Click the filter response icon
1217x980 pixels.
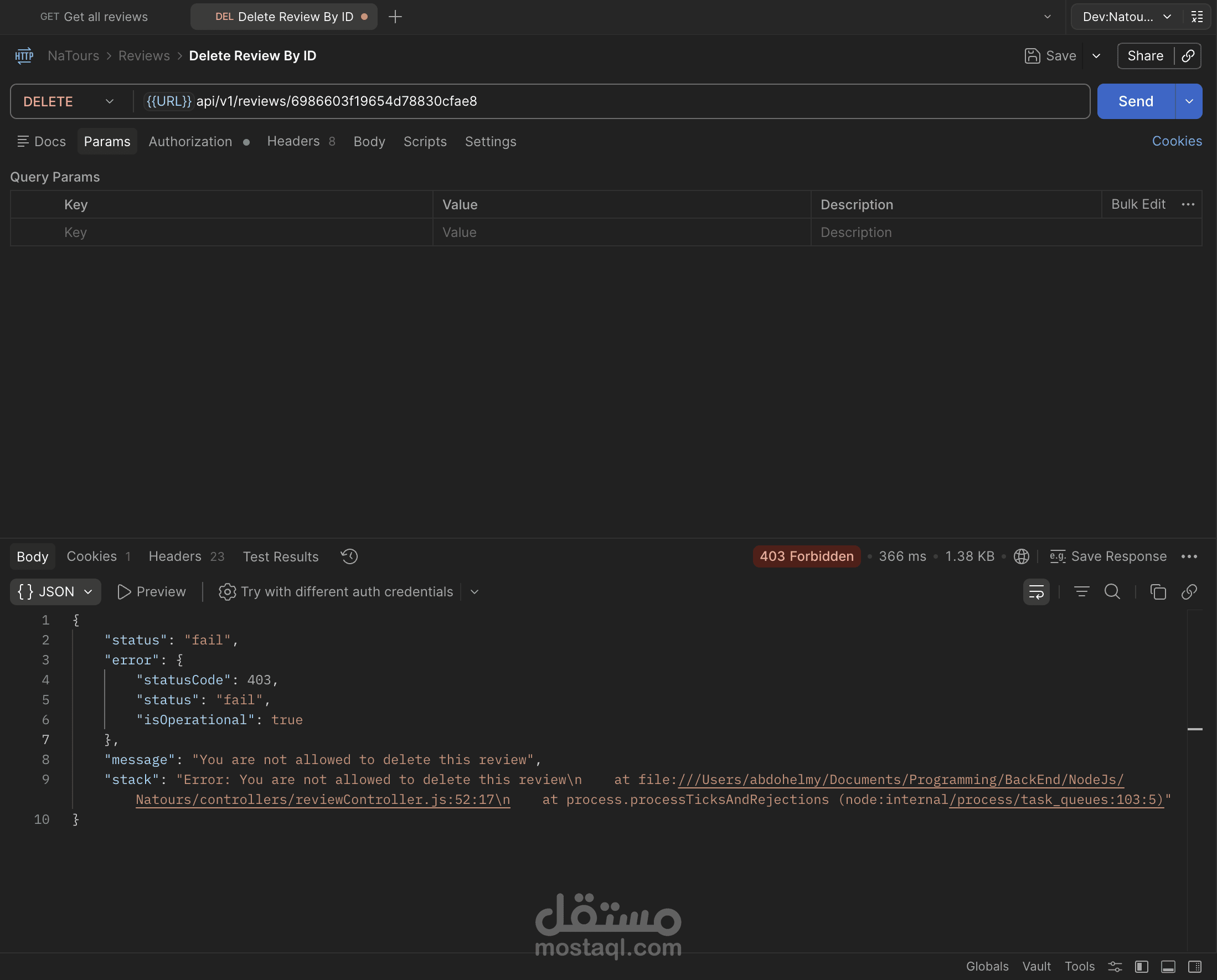click(x=1081, y=592)
